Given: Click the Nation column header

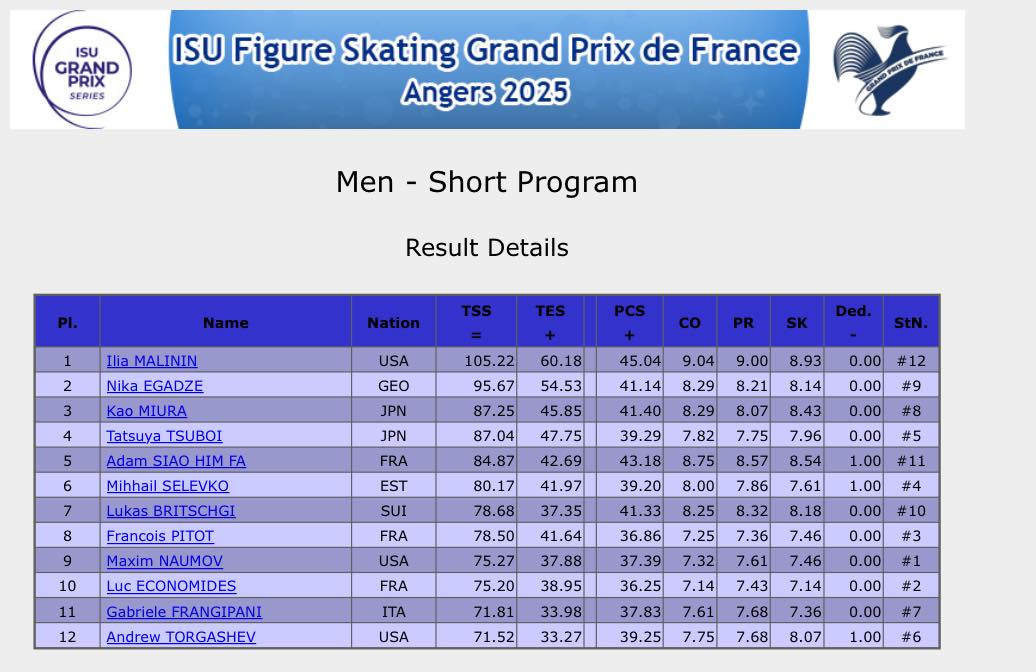Looking at the screenshot, I should 393,322.
